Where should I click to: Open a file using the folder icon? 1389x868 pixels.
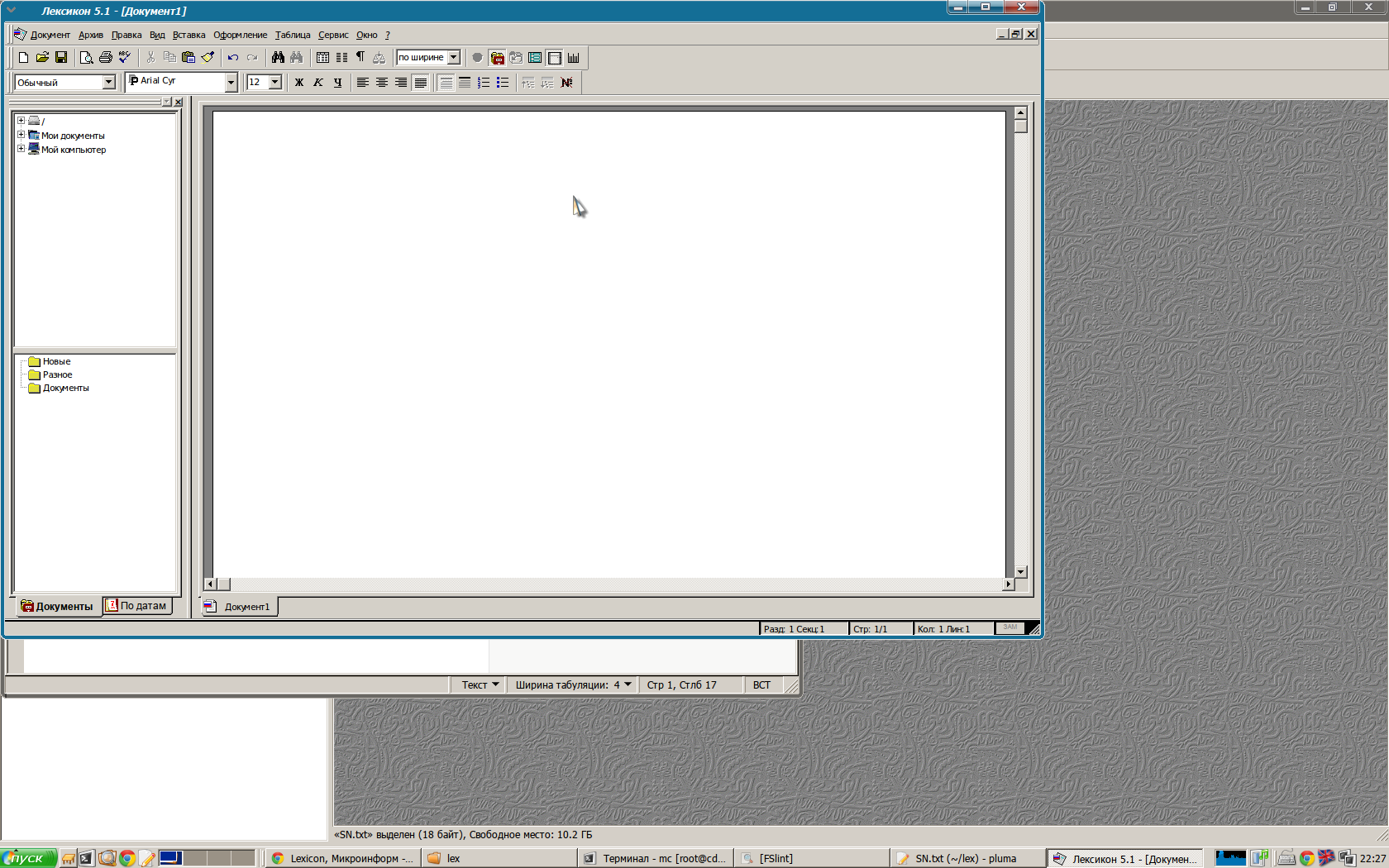(42, 58)
